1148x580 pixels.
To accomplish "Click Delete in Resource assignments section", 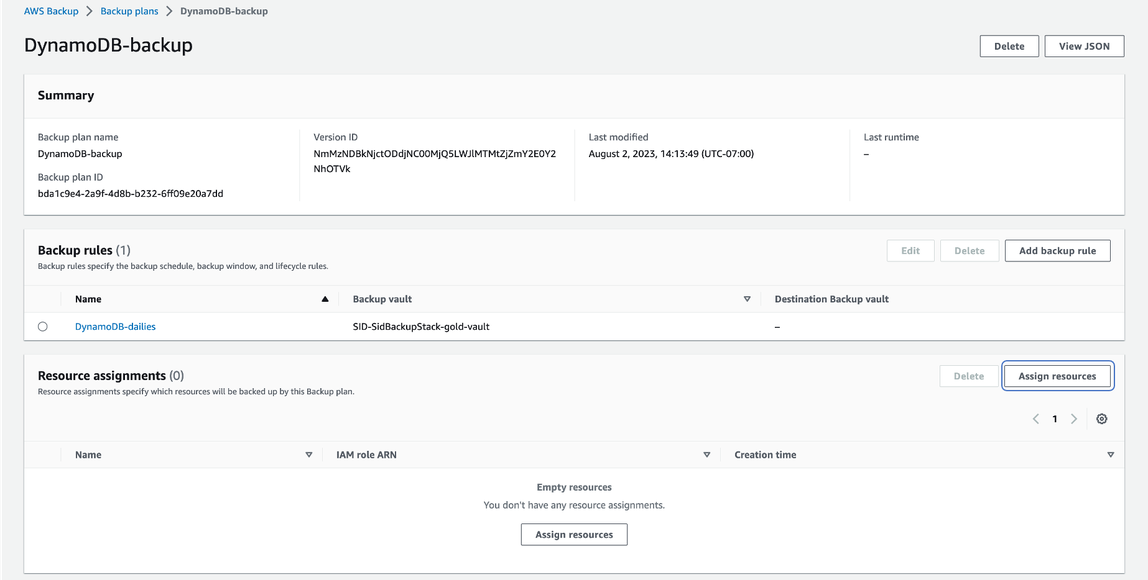I will pyautogui.click(x=969, y=376).
